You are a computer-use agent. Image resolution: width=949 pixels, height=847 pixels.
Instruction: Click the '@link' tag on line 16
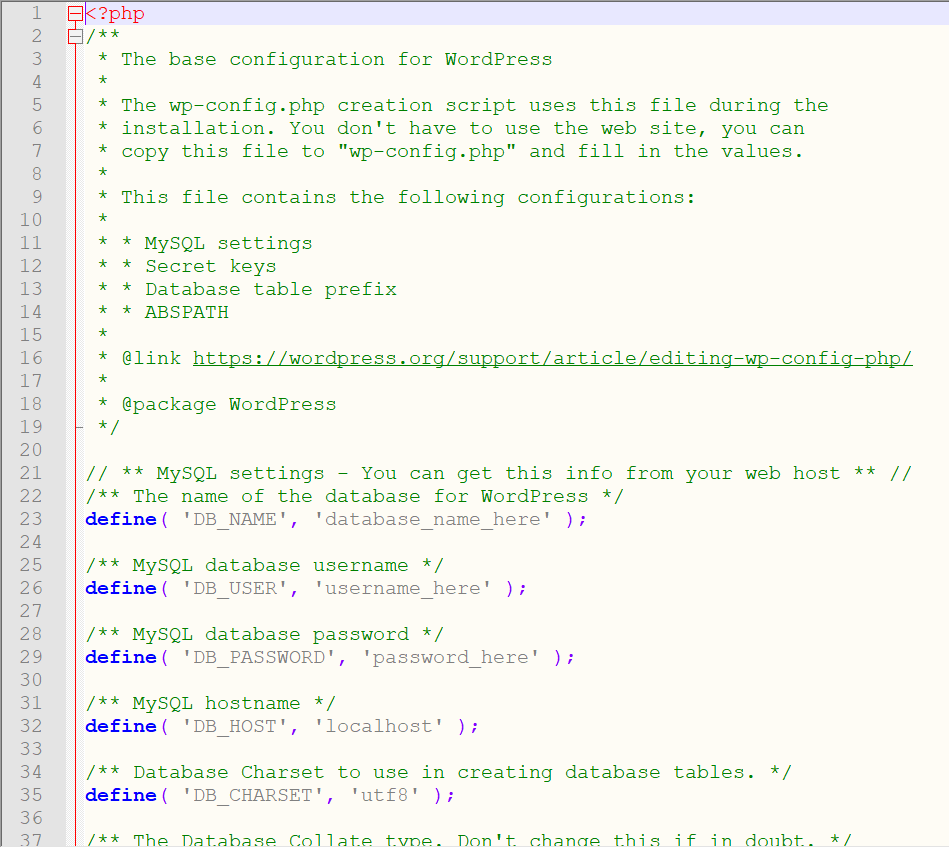[151, 358]
